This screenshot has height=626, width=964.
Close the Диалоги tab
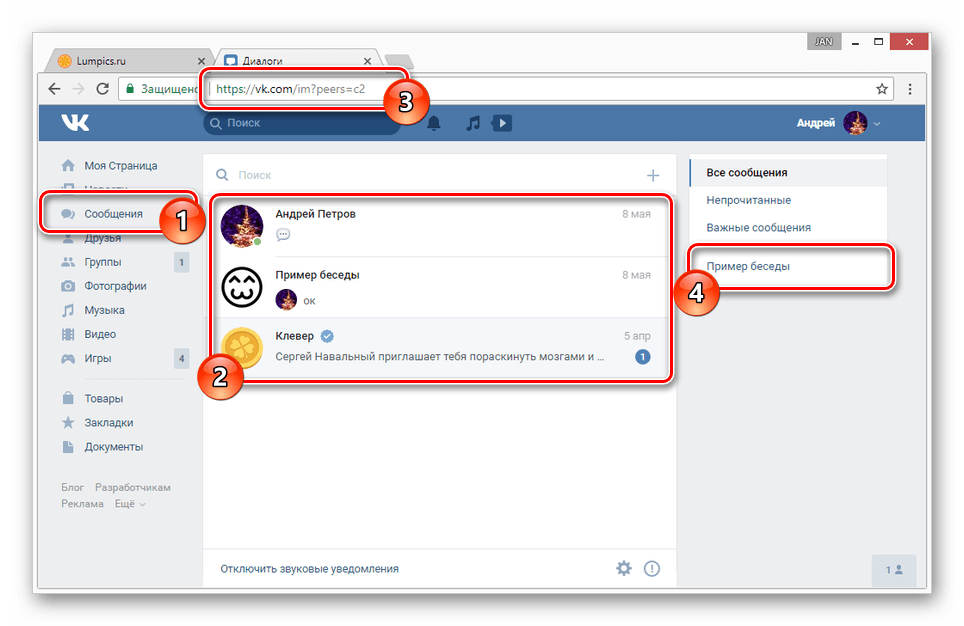click(367, 61)
